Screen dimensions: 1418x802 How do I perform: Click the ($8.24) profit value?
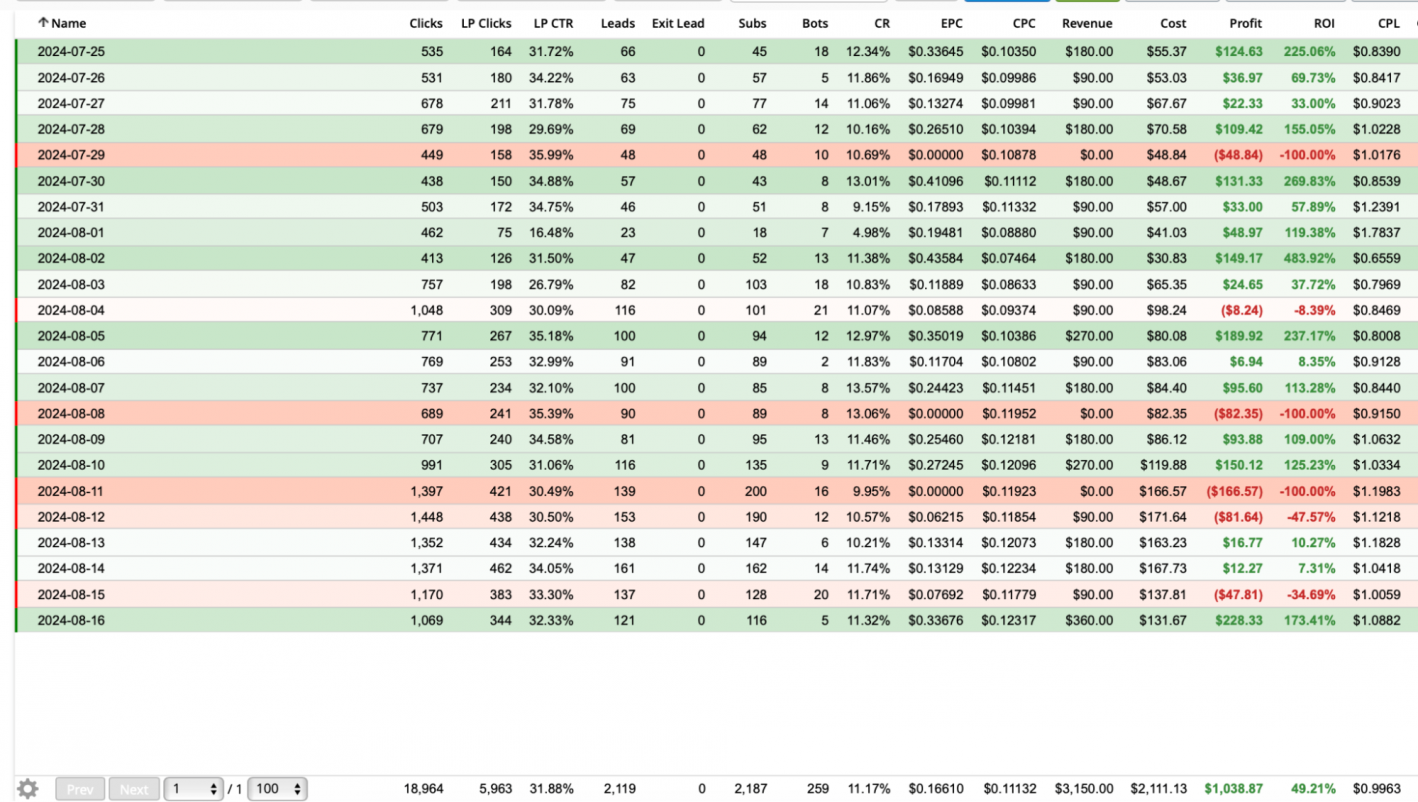1242,310
